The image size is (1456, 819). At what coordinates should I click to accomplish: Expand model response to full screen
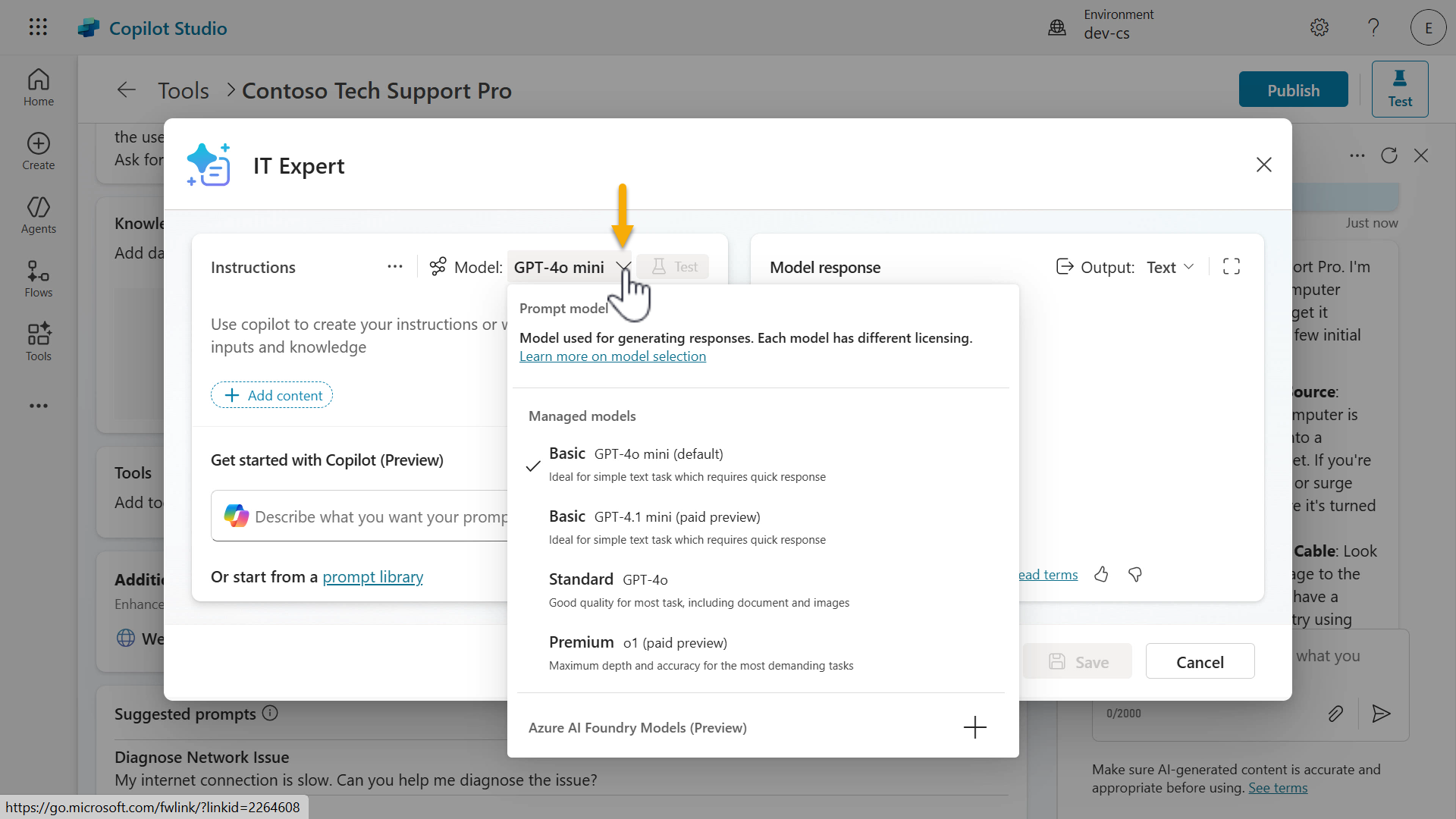(1232, 266)
